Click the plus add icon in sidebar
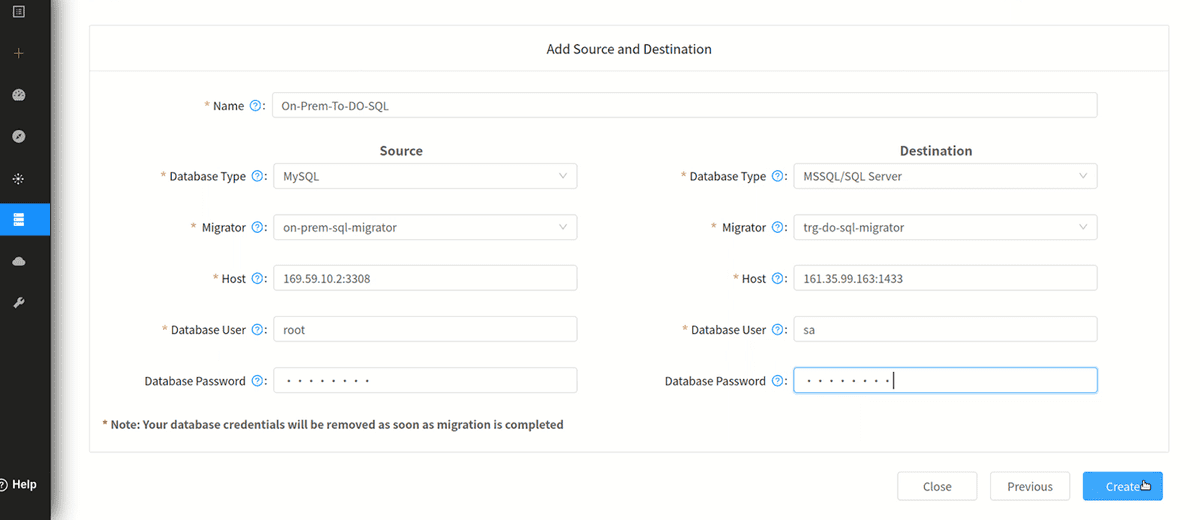 18,53
